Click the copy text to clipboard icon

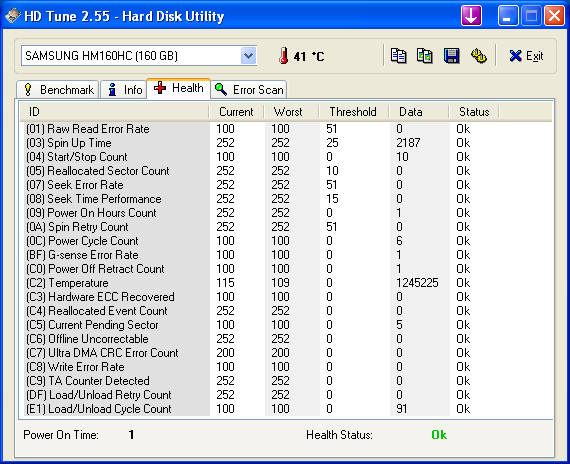pyautogui.click(x=398, y=56)
